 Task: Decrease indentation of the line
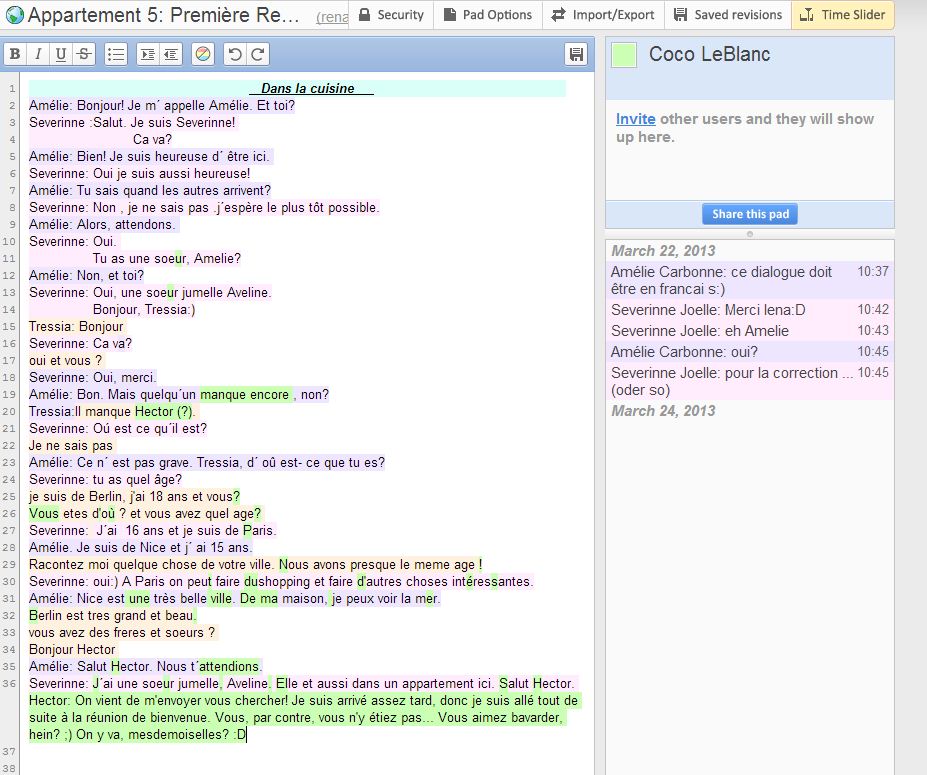[x=171, y=55]
